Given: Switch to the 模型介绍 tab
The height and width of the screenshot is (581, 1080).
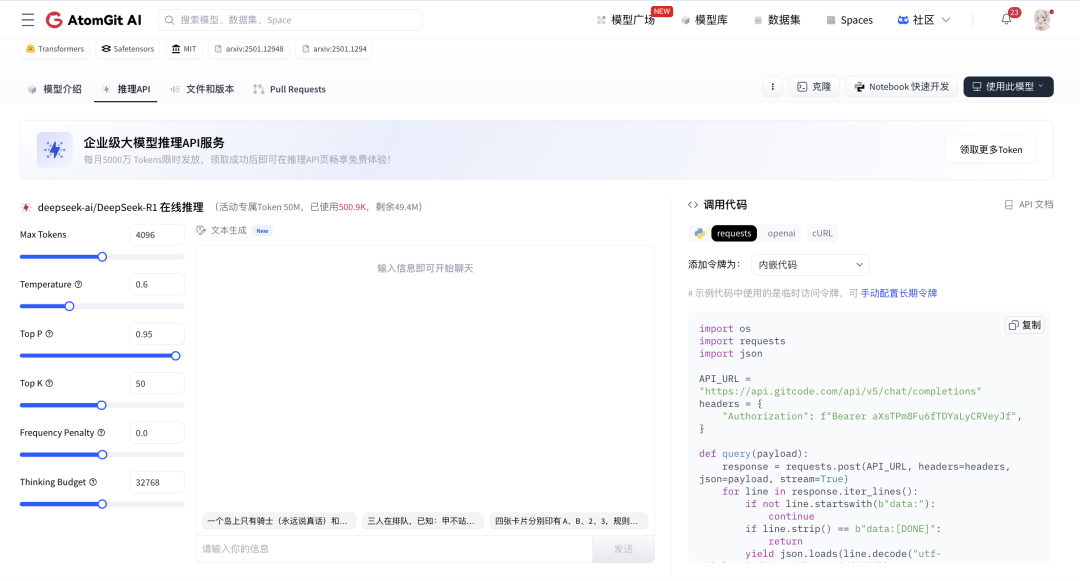Looking at the screenshot, I should [54, 89].
